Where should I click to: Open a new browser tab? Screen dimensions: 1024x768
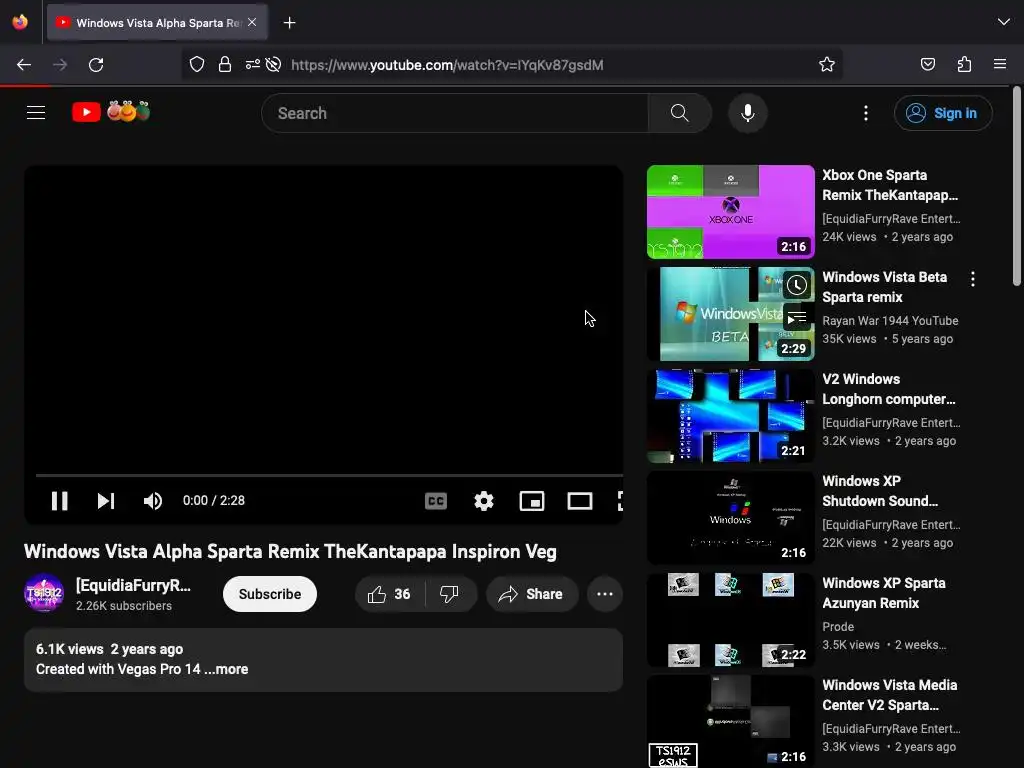click(289, 23)
